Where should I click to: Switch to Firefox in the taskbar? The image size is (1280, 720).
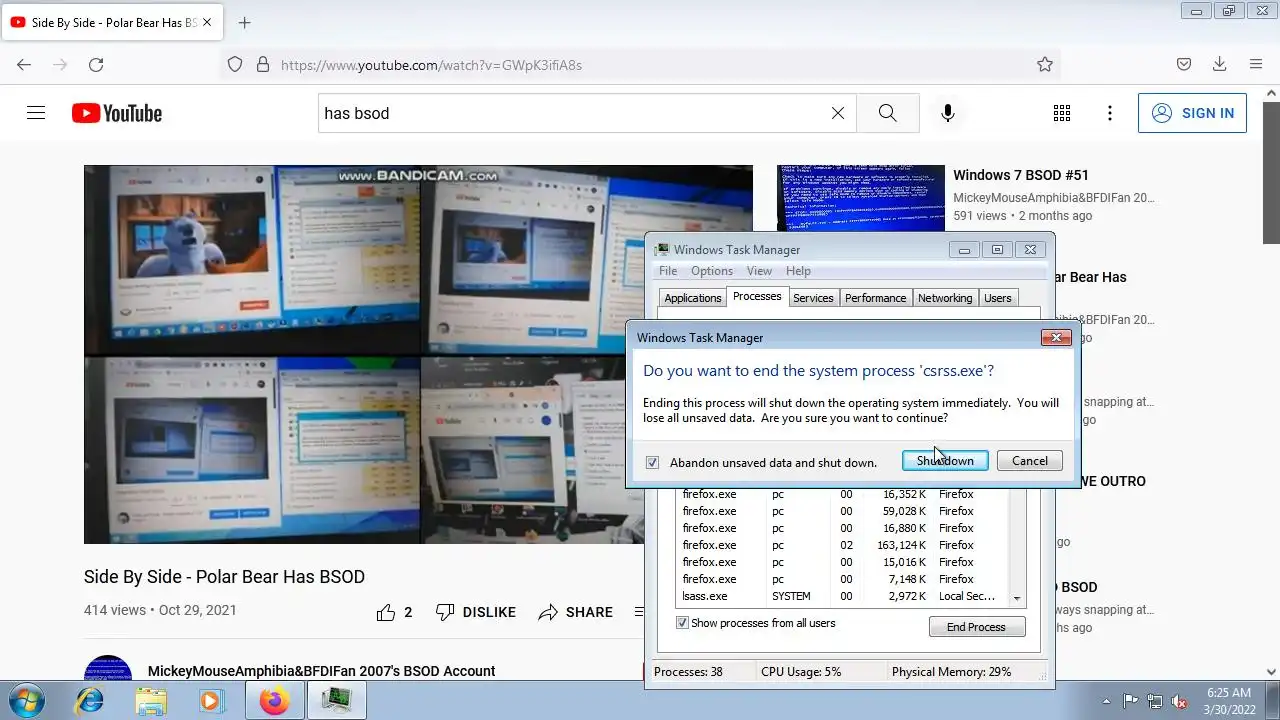coord(274,700)
